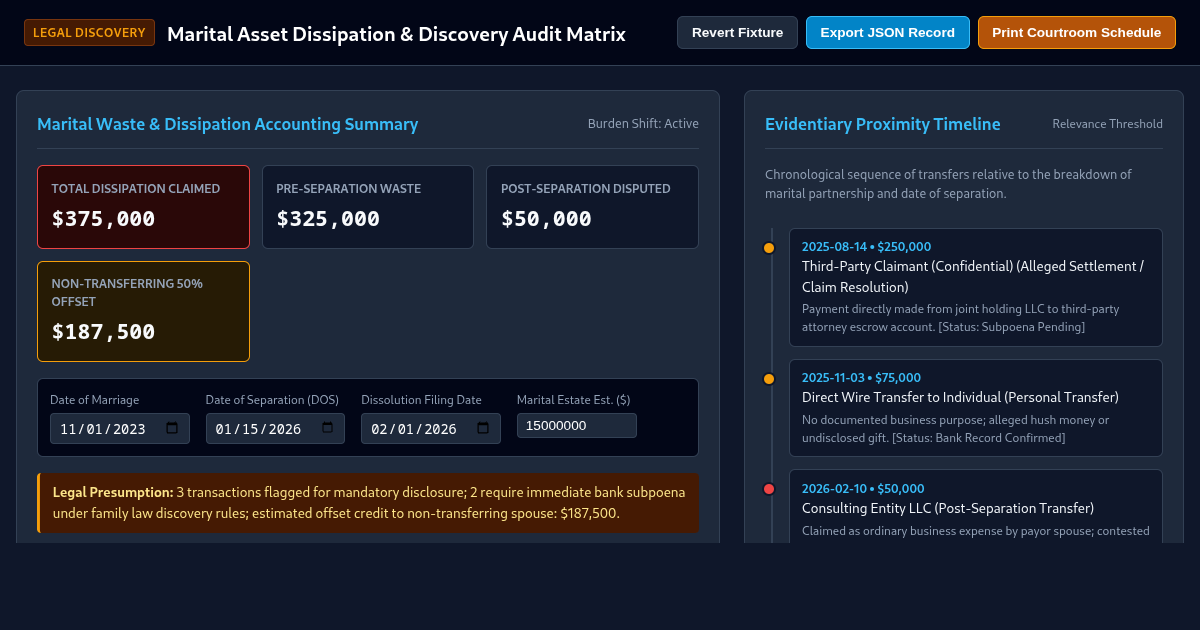Select the Post-Separation Disputed $50,000 card
The image size is (1200, 630).
coord(592,207)
